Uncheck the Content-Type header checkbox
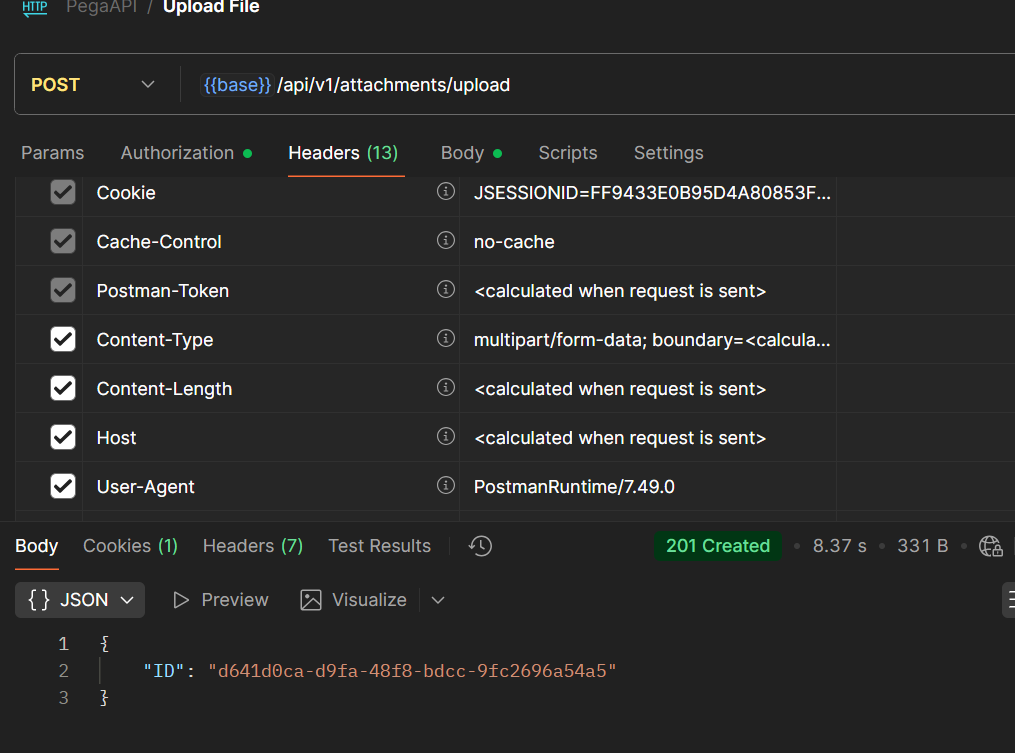Image resolution: width=1015 pixels, height=753 pixels. coord(63,339)
